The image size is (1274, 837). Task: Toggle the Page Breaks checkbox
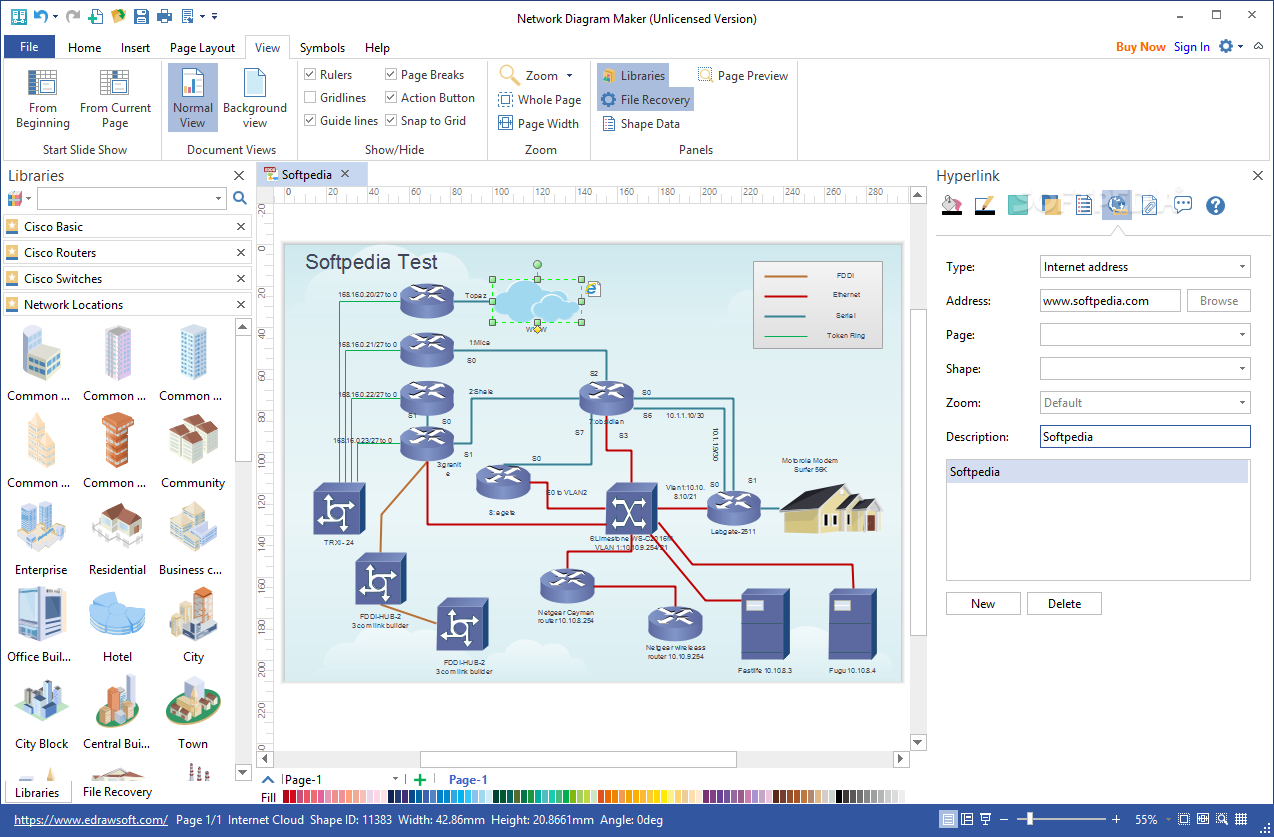[391, 75]
